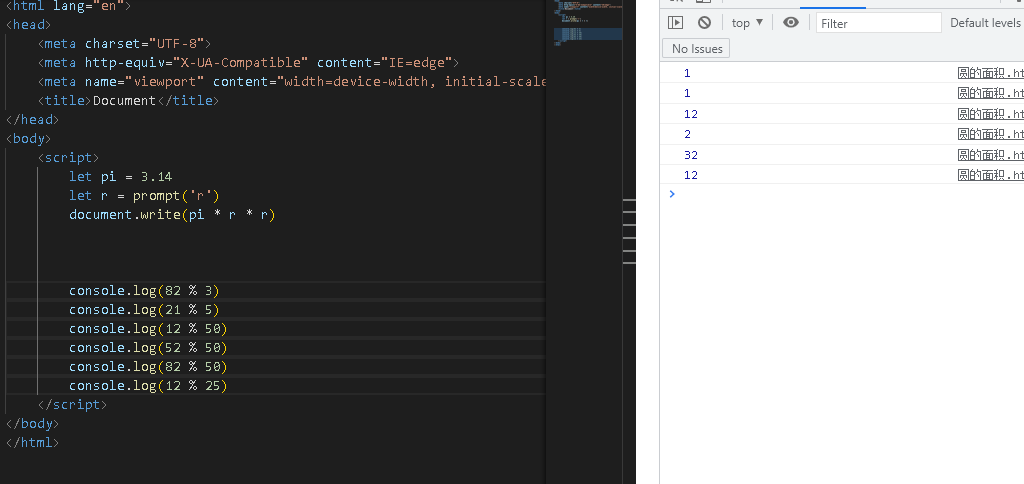Click the let pi = 3.14 line

pos(121,176)
